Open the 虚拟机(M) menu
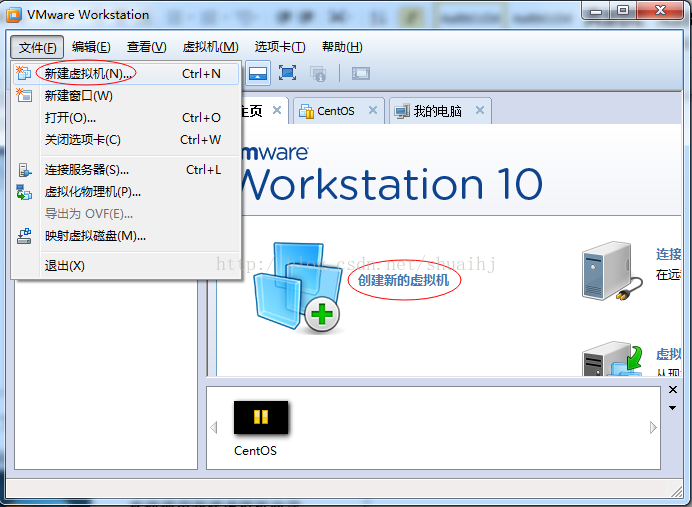Image resolution: width=692 pixels, height=507 pixels. 210,47
